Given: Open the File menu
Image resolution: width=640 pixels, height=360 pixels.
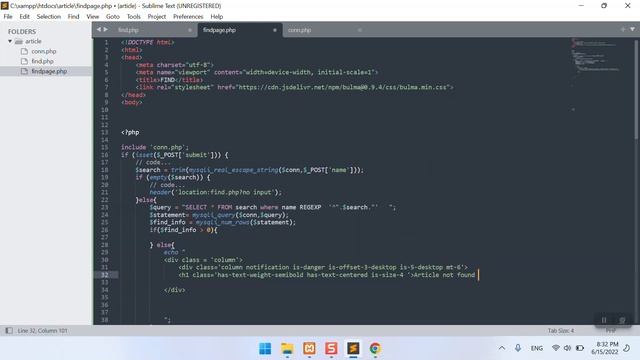Looking at the screenshot, I should pyautogui.click(x=8, y=17).
